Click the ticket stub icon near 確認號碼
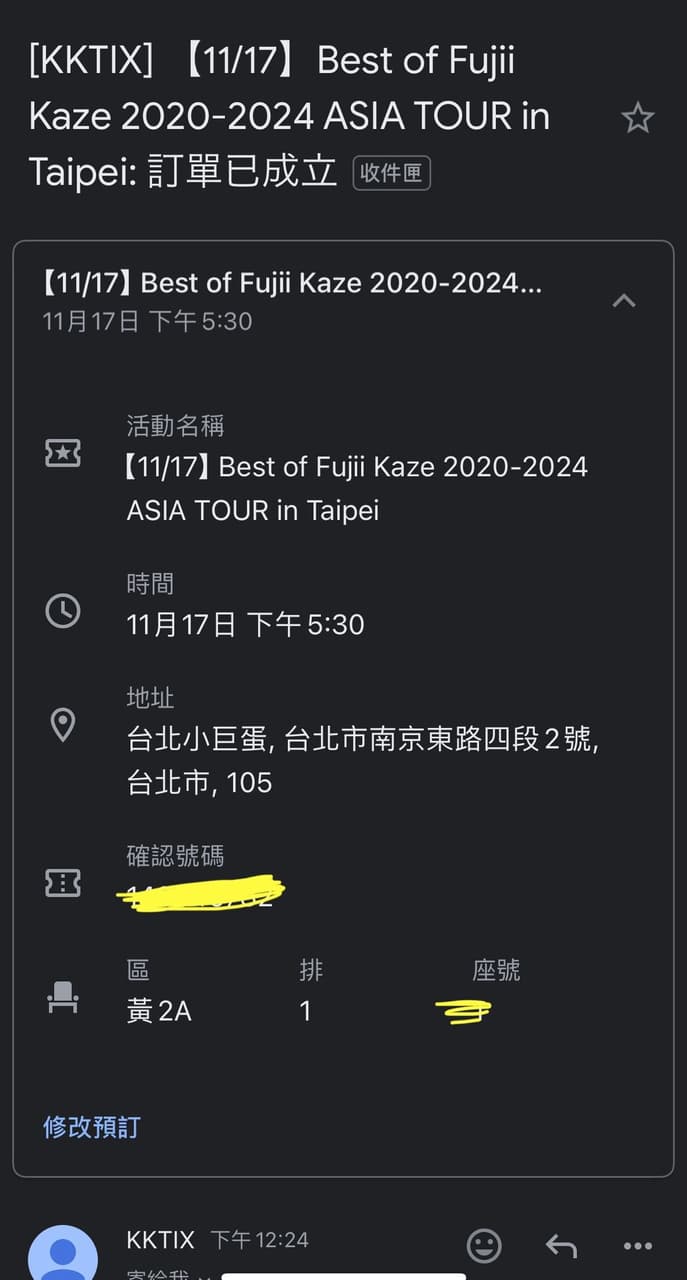This screenshot has width=687, height=1280. pyautogui.click(x=63, y=883)
